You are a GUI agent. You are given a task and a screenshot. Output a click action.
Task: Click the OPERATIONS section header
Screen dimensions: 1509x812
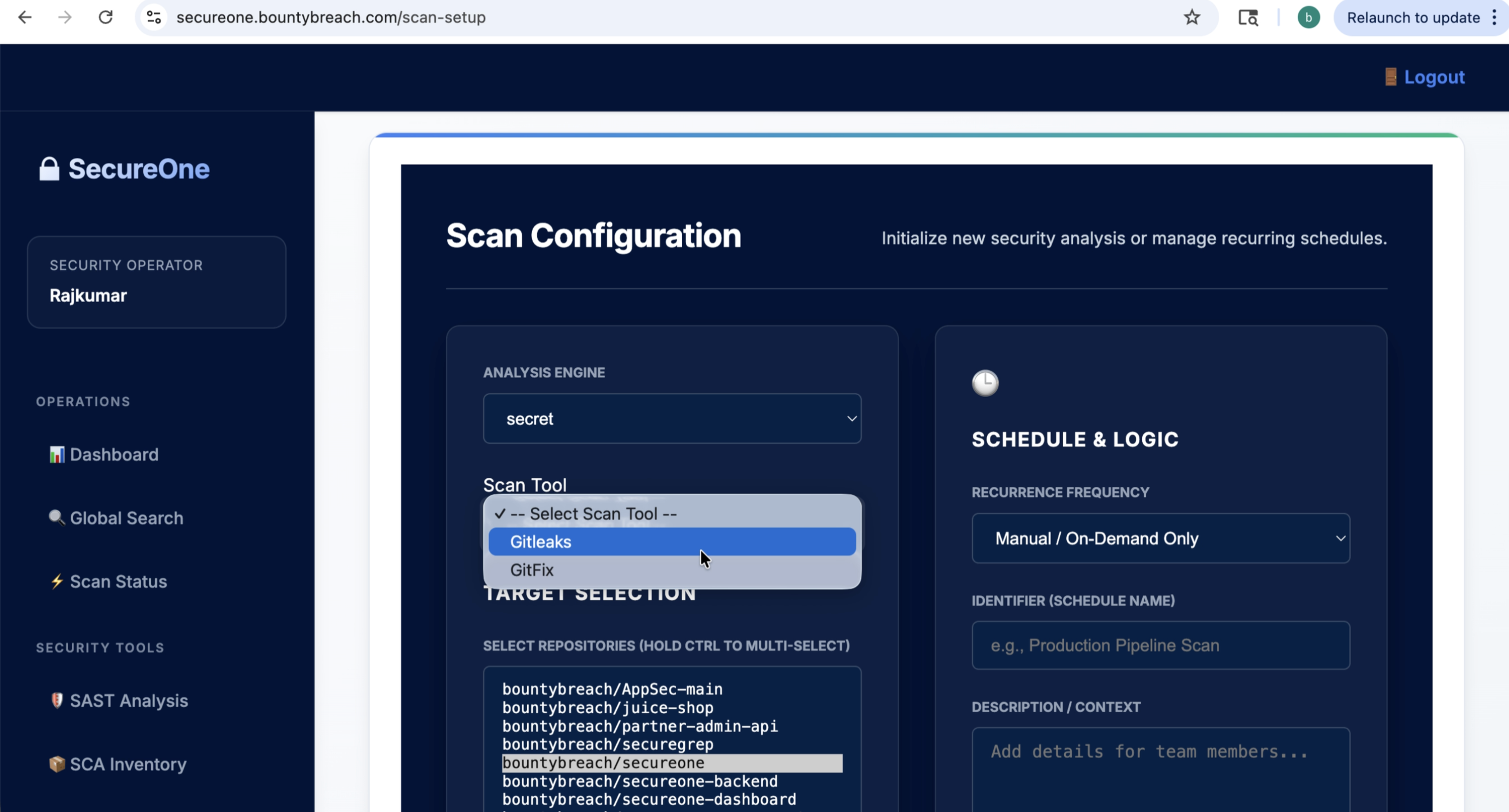83,402
